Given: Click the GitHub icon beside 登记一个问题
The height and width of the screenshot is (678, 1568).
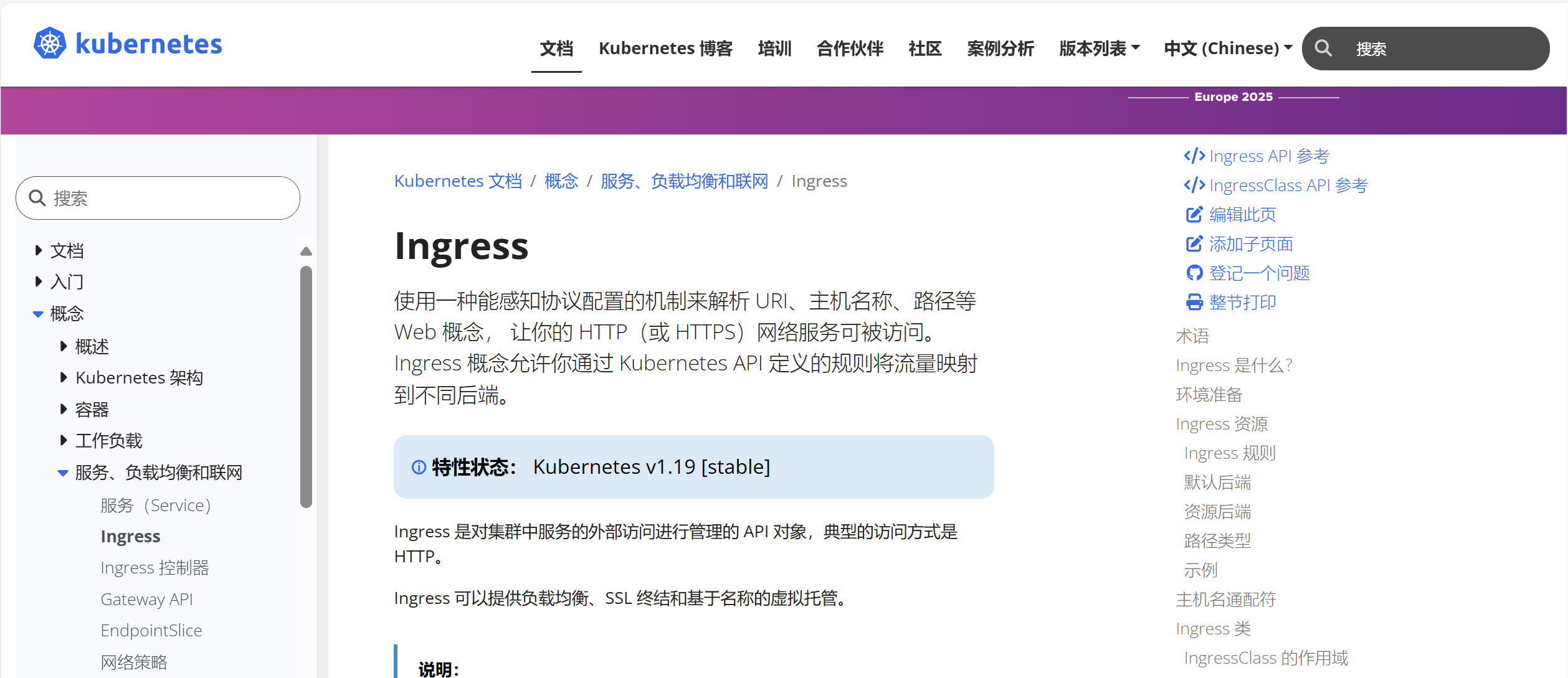Looking at the screenshot, I should click(x=1194, y=273).
